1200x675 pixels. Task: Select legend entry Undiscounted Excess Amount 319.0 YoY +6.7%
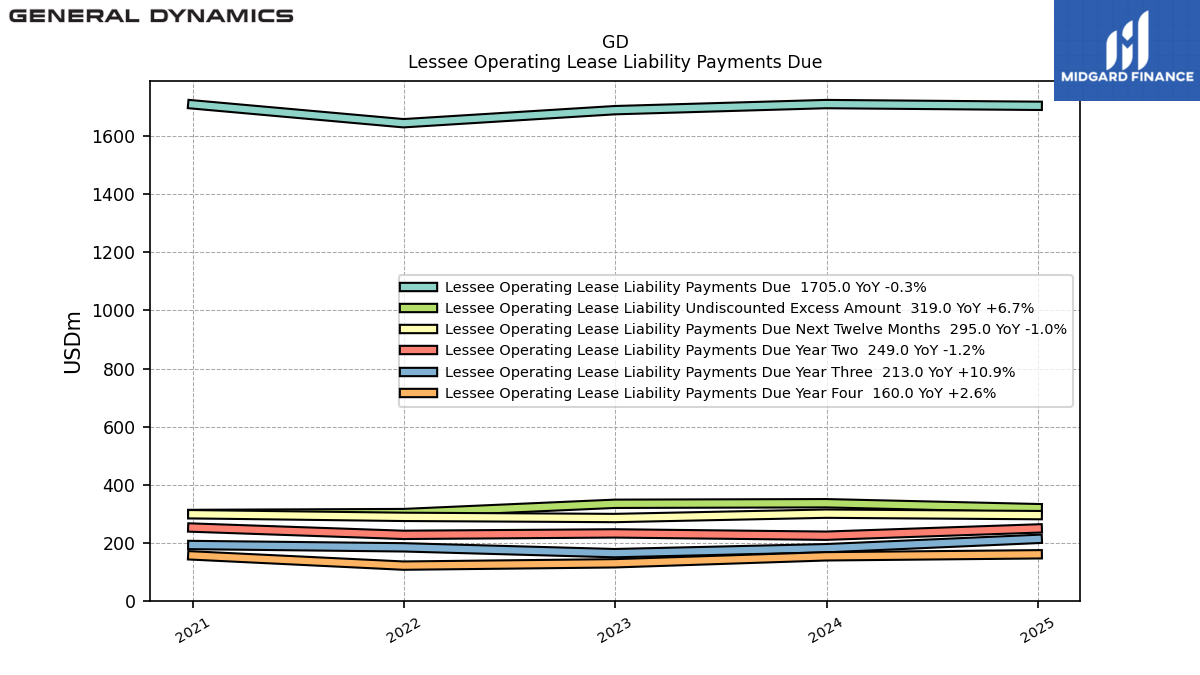(x=740, y=308)
